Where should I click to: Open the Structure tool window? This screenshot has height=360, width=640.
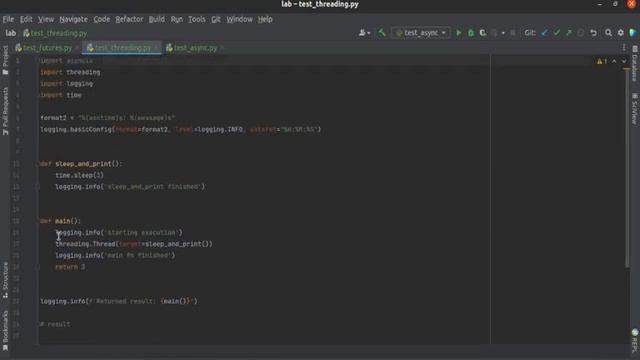coord(5,280)
